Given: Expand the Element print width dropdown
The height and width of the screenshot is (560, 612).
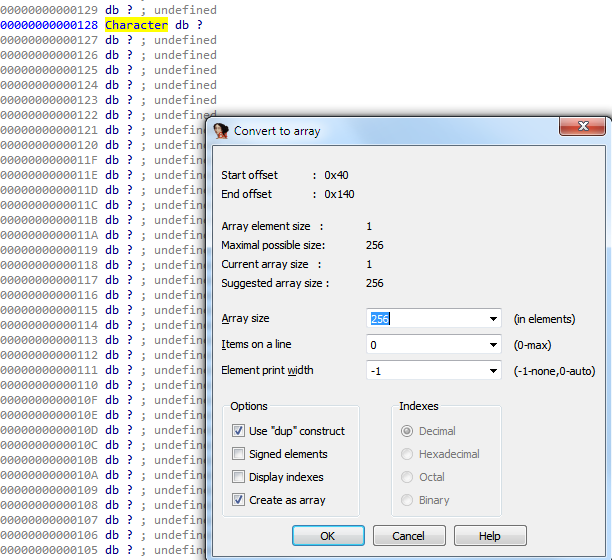Looking at the screenshot, I should pos(493,371).
